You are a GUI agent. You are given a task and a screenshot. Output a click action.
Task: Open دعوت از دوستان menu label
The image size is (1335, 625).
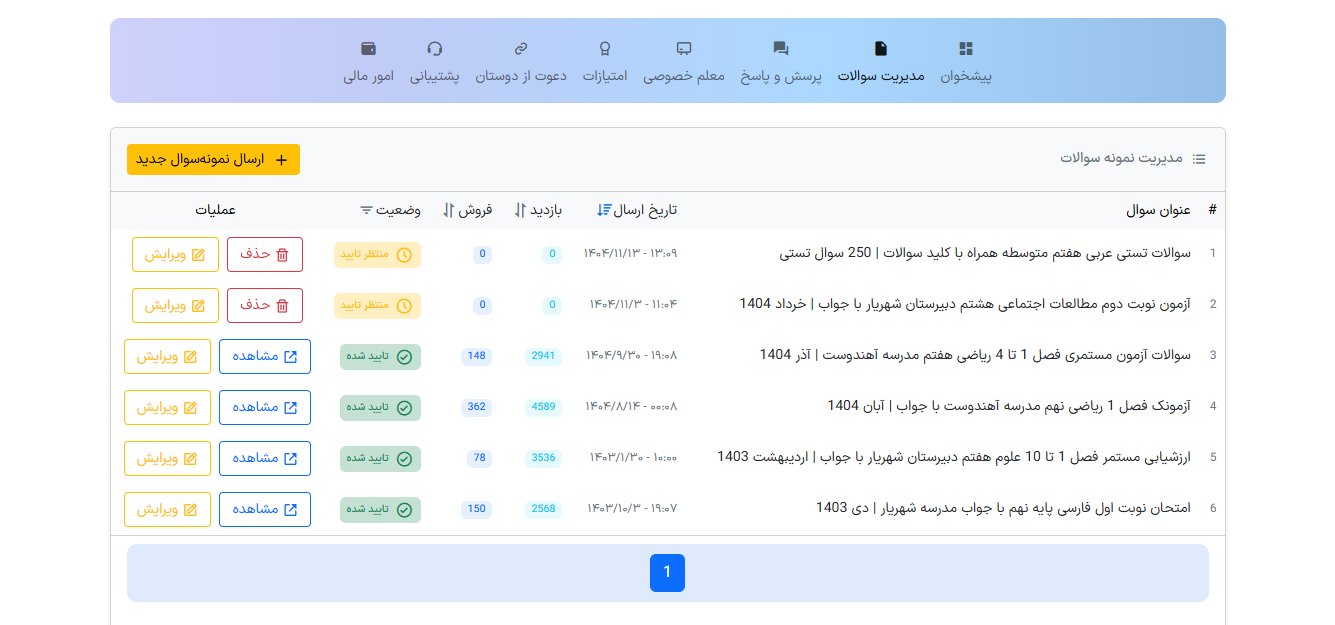[521, 76]
